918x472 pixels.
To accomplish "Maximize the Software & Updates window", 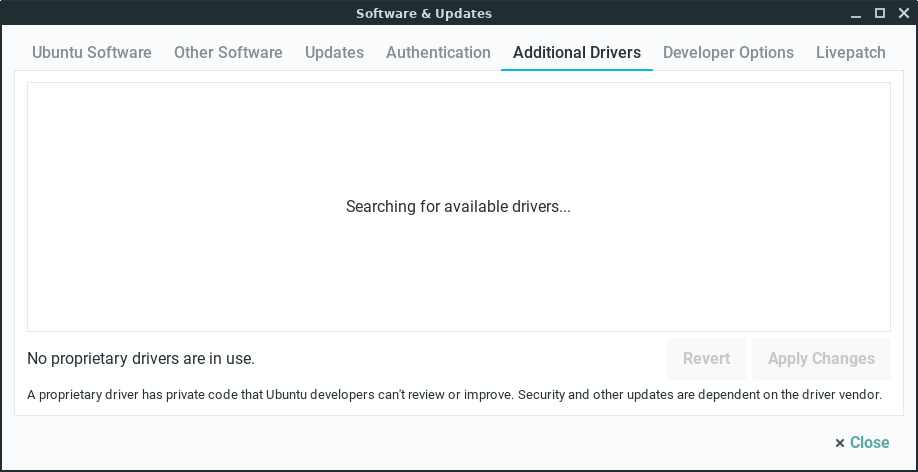I will (880, 13).
